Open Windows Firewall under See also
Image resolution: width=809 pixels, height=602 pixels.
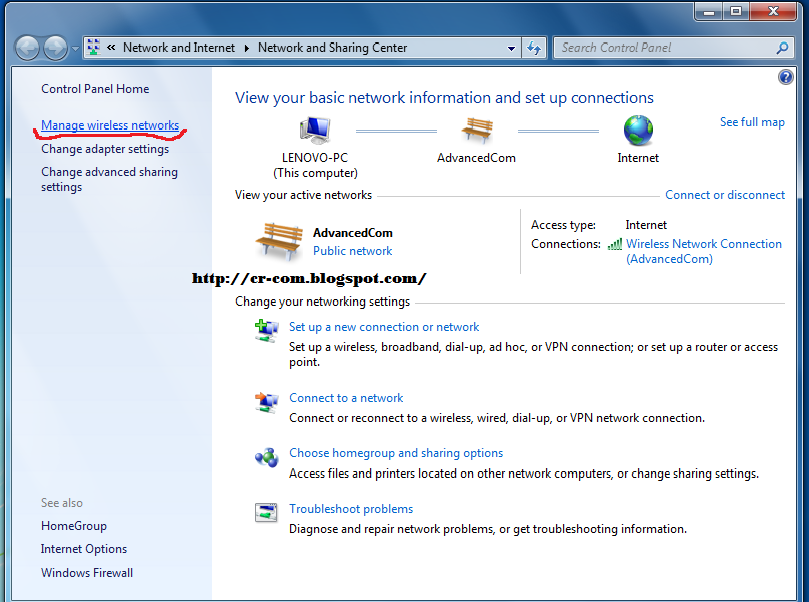(87, 573)
